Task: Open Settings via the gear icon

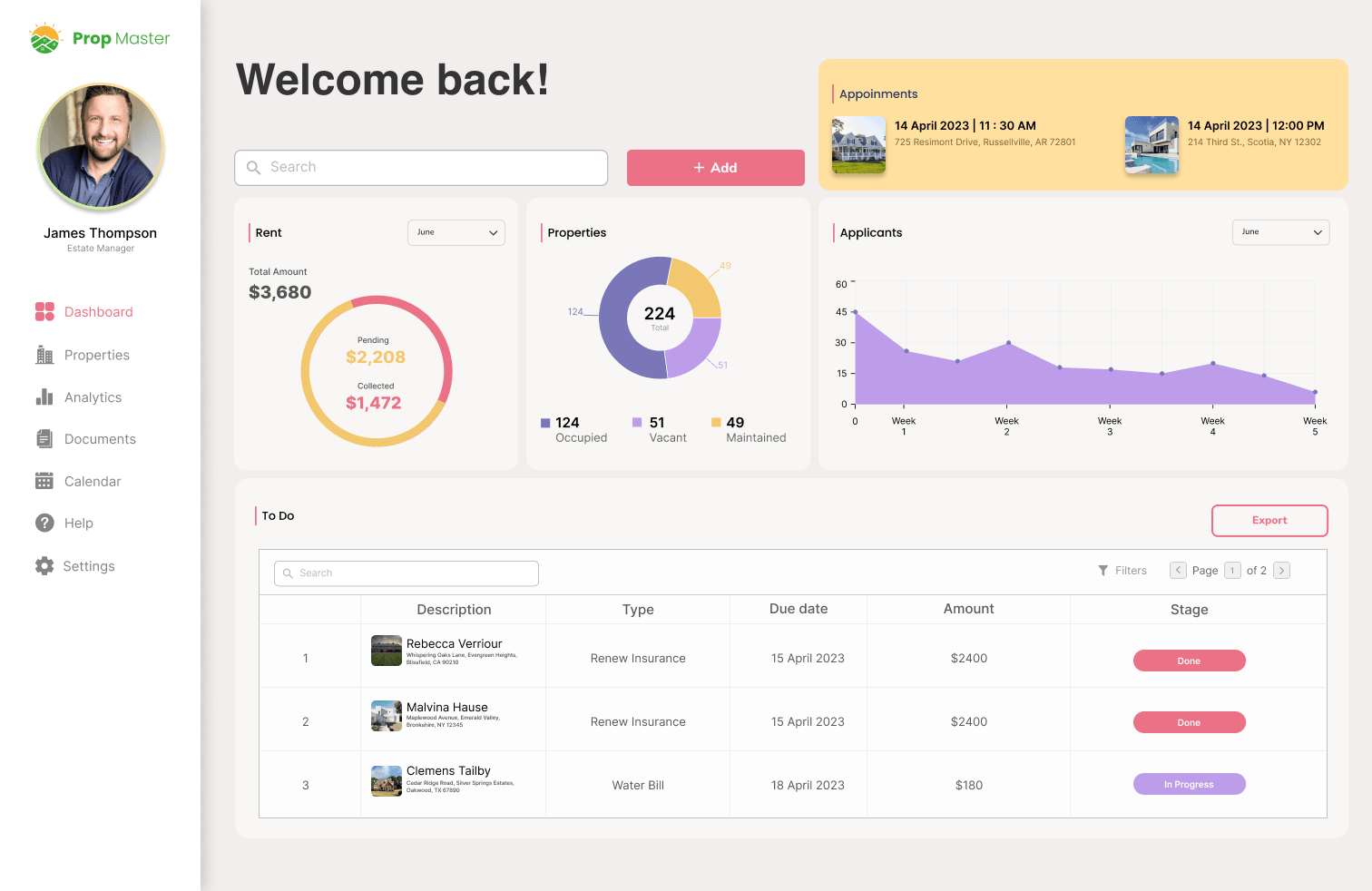Action: [x=44, y=565]
